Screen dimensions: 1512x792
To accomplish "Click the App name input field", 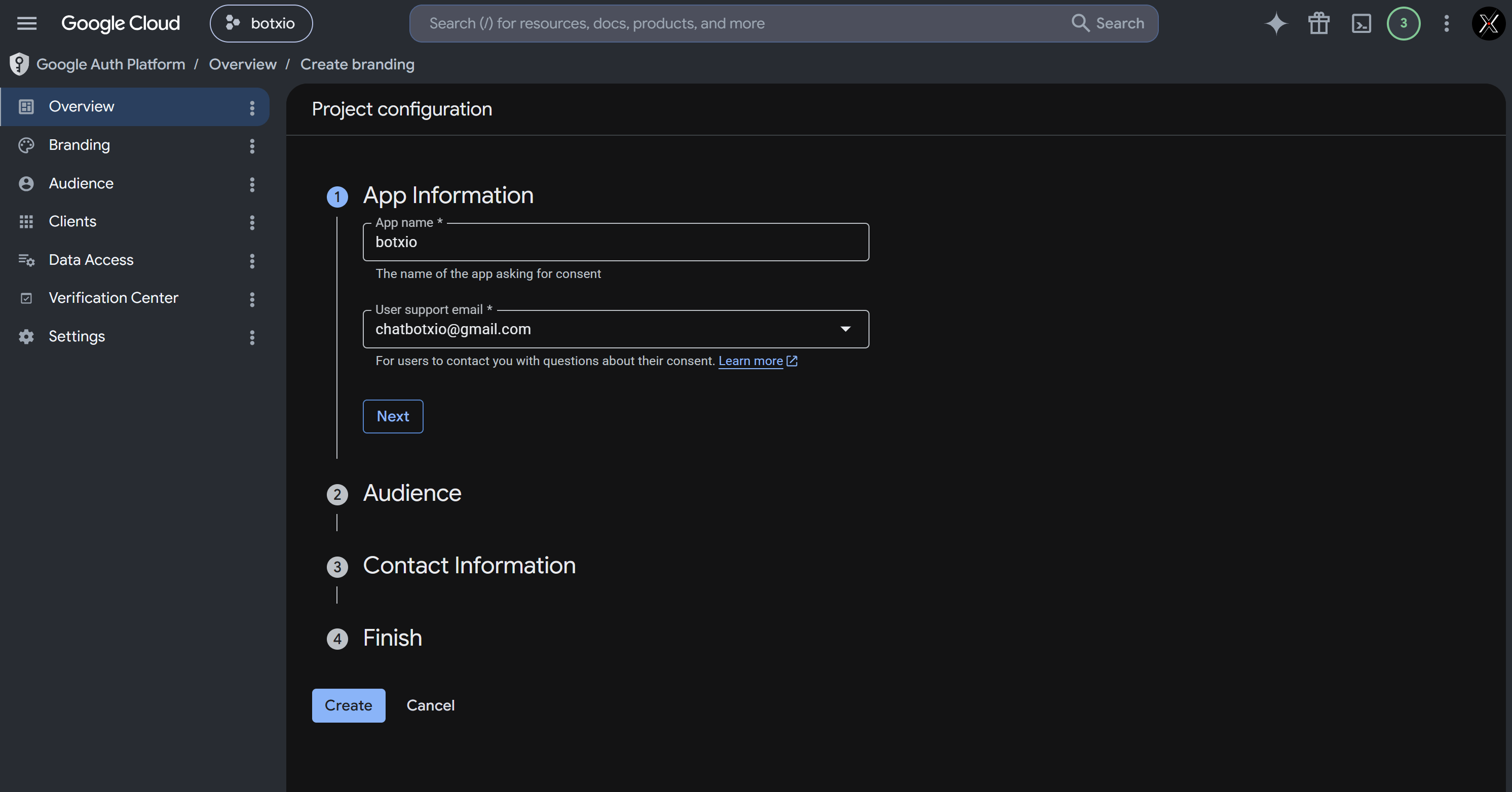I will point(616,242).
